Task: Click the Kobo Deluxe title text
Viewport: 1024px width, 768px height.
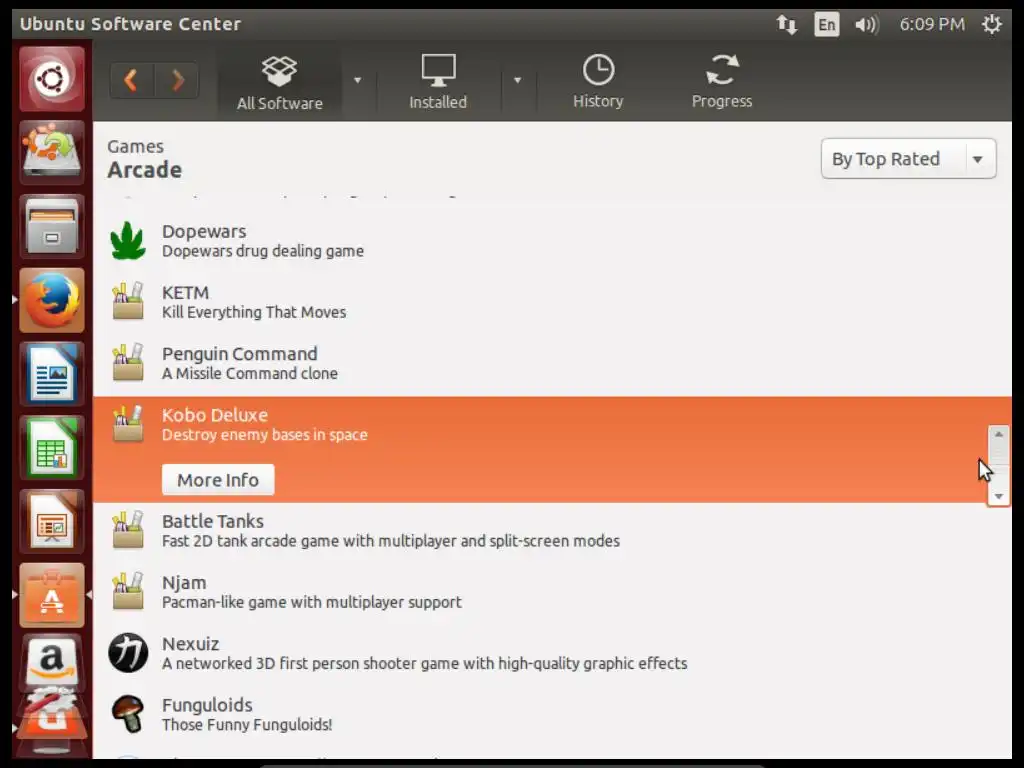Action: pyautogui.click(x=215, y=415)
